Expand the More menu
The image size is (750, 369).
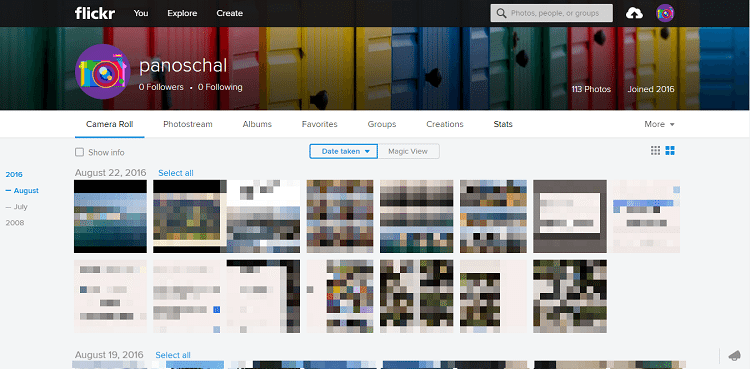point(659,124)
